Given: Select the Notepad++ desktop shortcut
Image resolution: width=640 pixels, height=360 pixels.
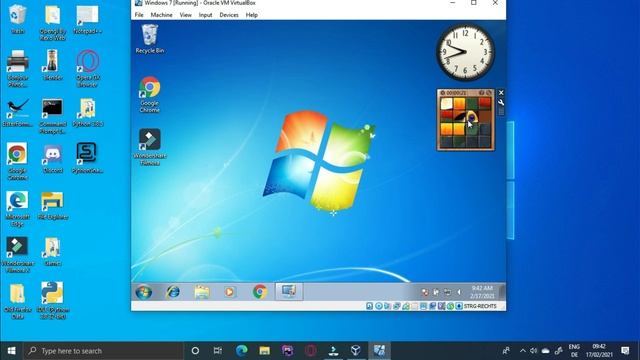Looking at the screenshot, I should click(x=87, y=19).
